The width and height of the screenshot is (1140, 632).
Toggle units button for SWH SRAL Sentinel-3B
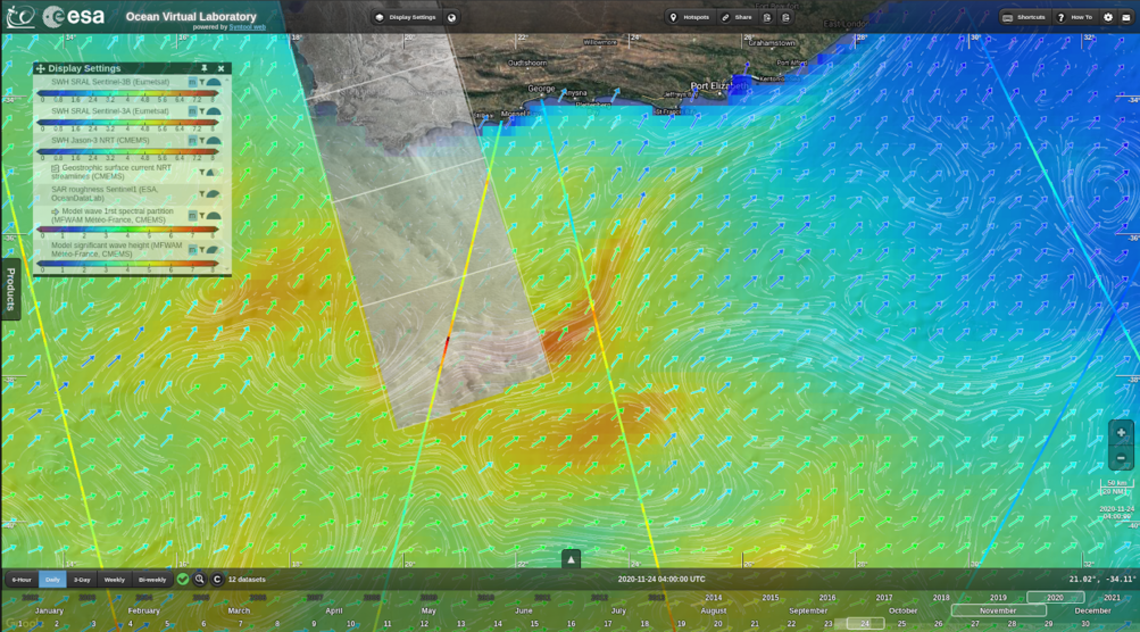pyautogui.click(x=193, y=82)
